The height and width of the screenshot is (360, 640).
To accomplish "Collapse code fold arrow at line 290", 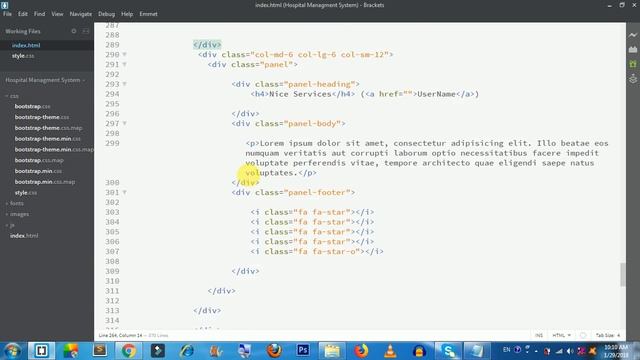I will (124, 54).
